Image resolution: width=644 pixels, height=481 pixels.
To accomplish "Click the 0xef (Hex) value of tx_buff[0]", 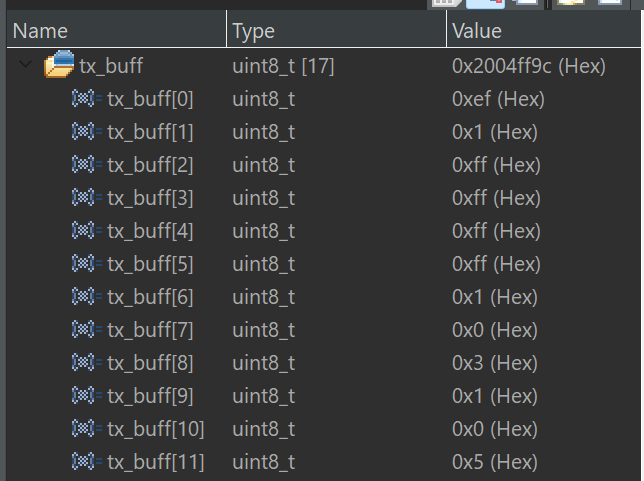I will (498, 99).
